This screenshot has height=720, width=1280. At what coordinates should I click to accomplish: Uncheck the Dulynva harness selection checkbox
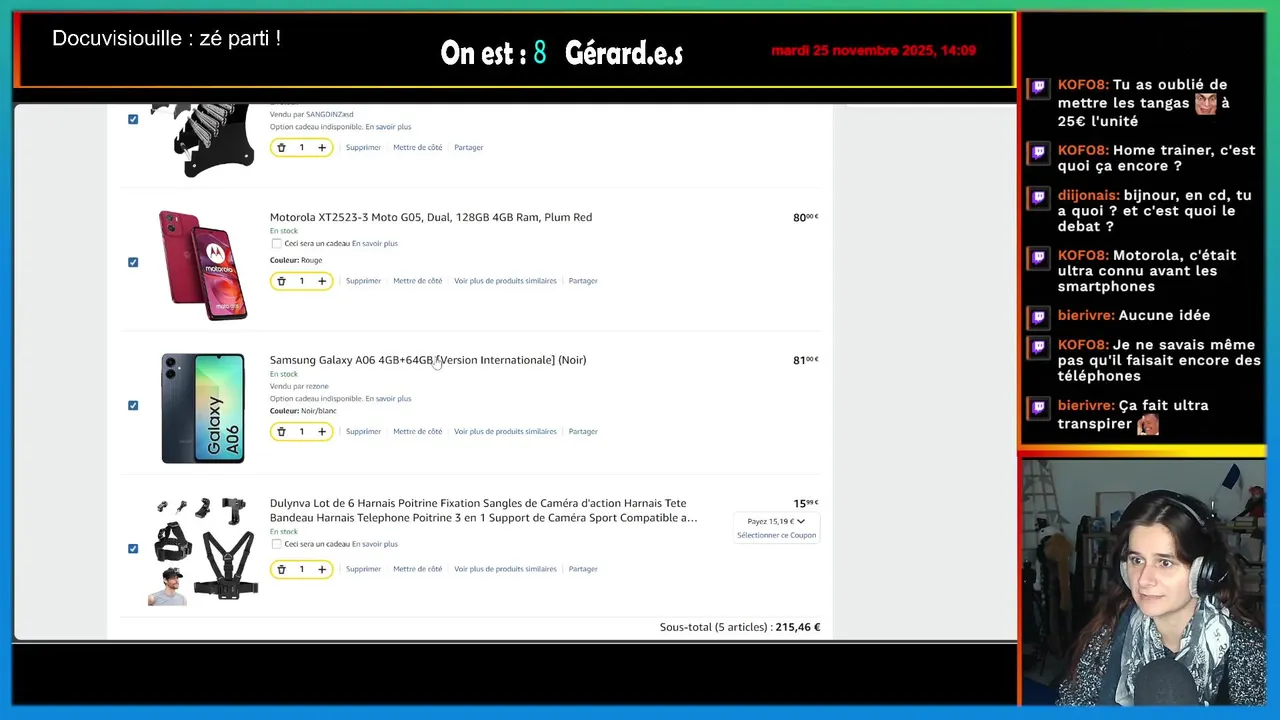pyautogui.click(x=133, y=548)
